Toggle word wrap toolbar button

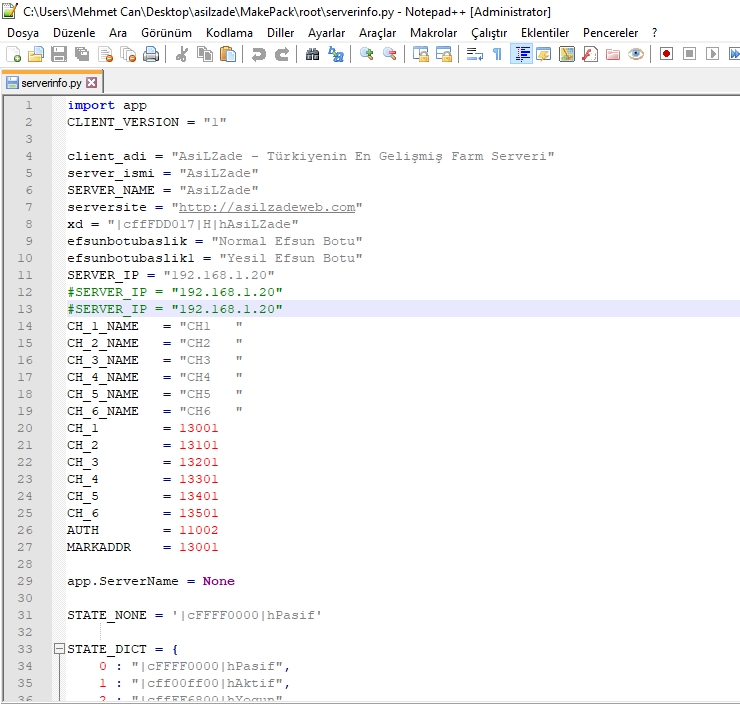(474, 54)
